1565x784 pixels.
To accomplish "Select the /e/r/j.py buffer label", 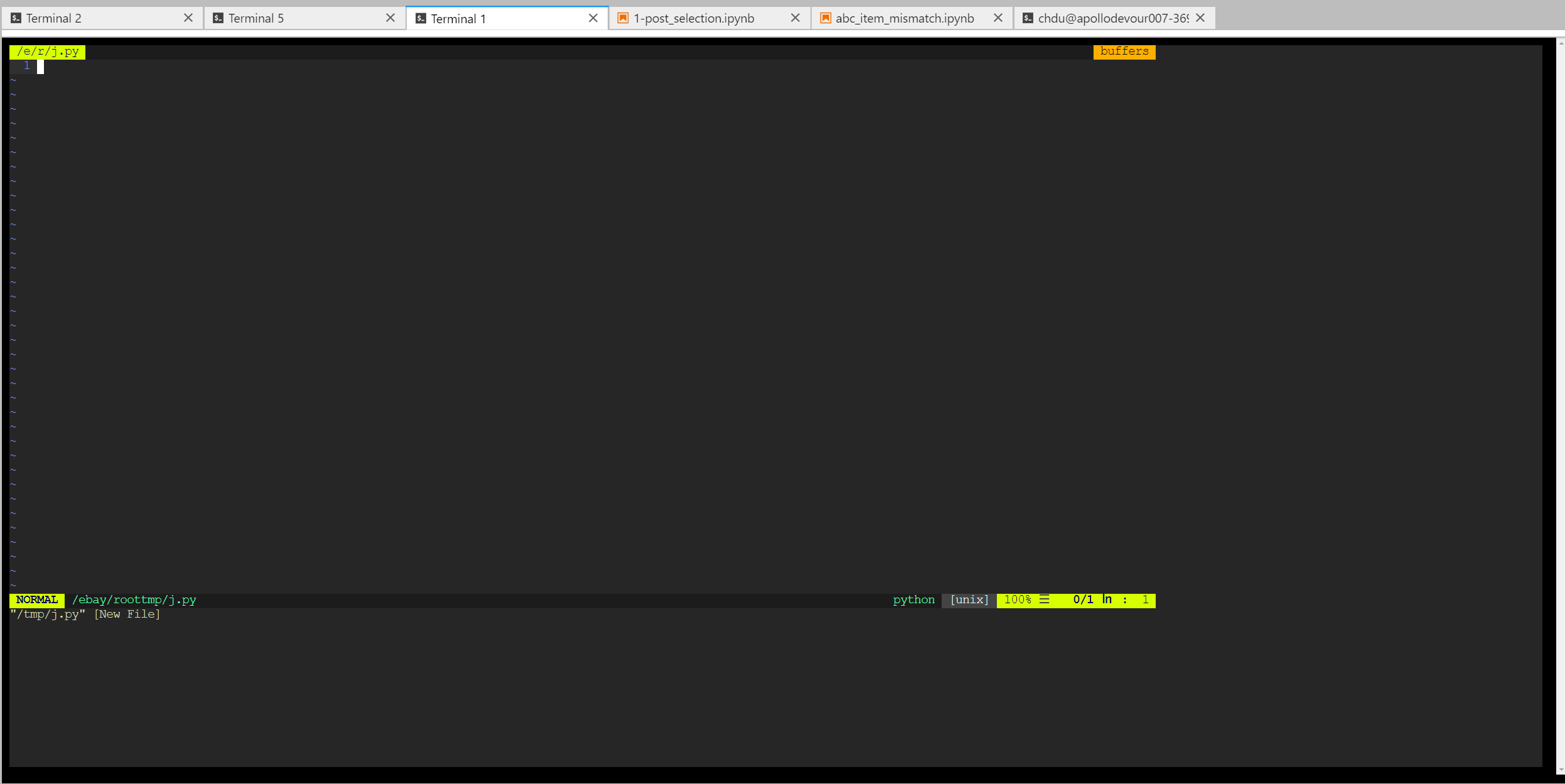I will (x=46, y=51).
